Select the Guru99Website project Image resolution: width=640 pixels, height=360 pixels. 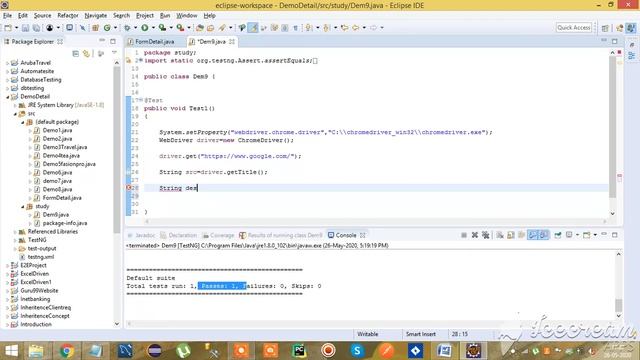coord(39,291)
